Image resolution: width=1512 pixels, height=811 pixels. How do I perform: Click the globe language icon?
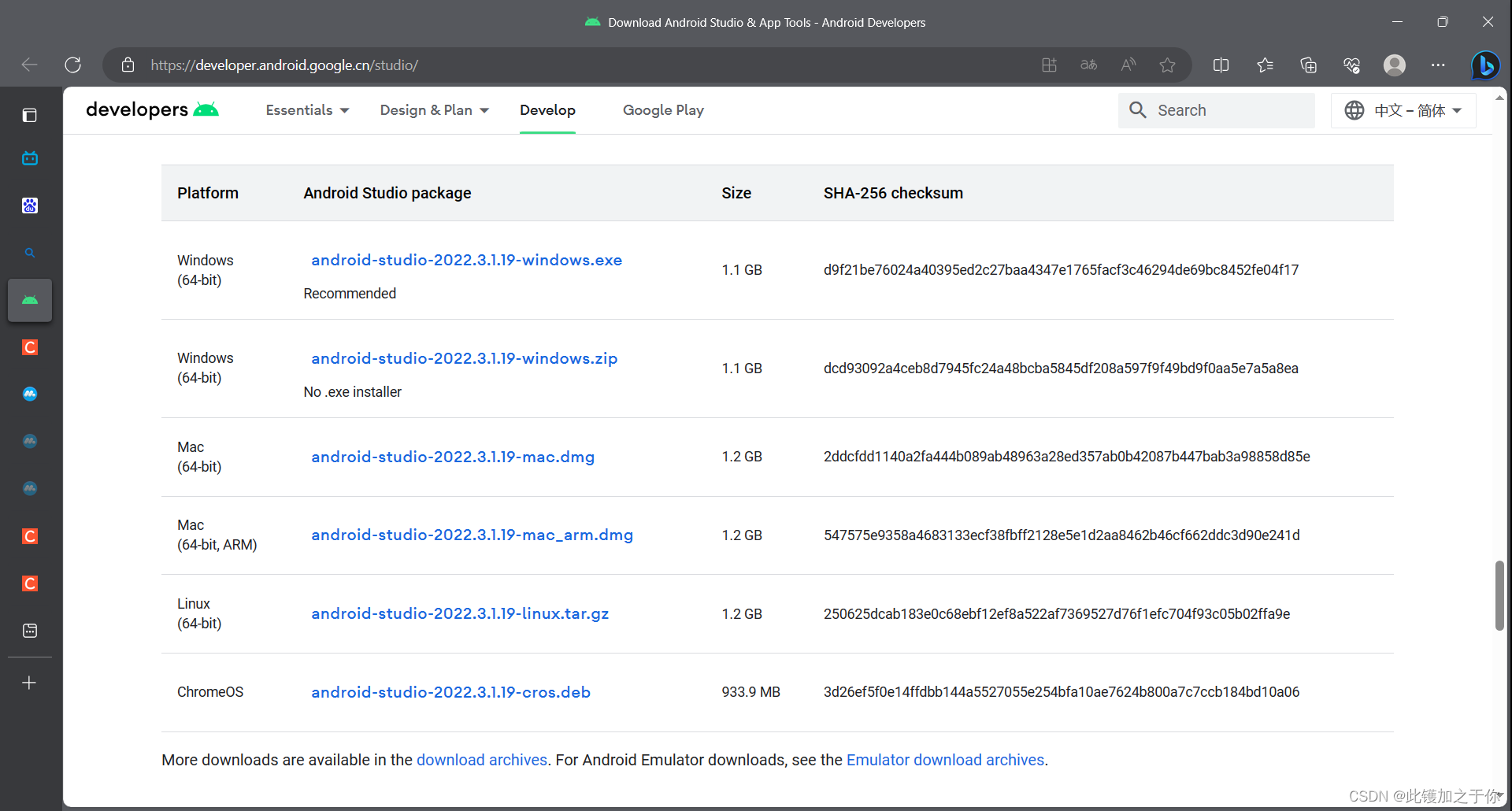pos(1354,110)
